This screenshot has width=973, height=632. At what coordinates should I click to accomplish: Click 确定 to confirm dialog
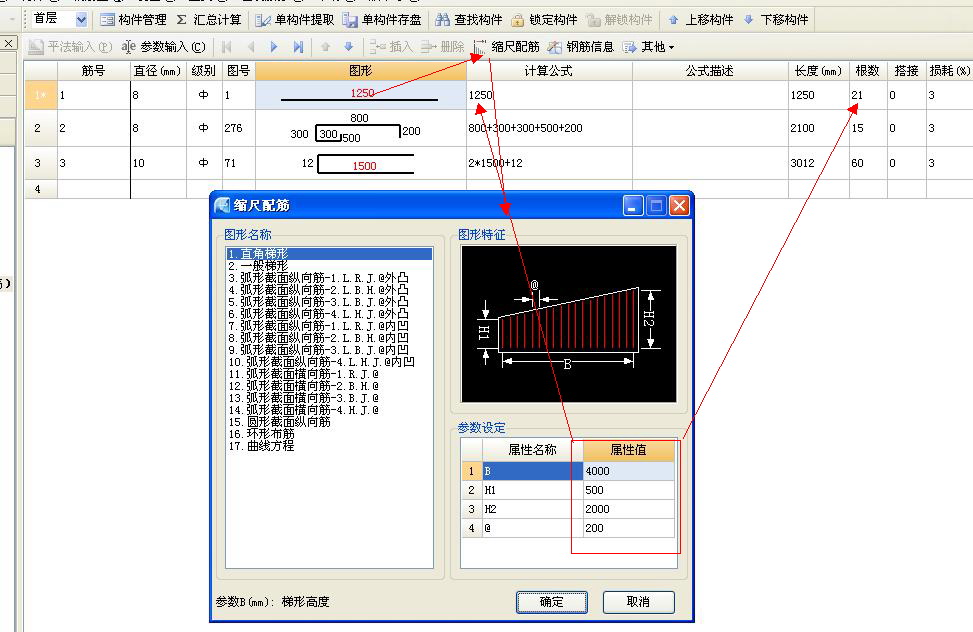(x=552, y=602)
